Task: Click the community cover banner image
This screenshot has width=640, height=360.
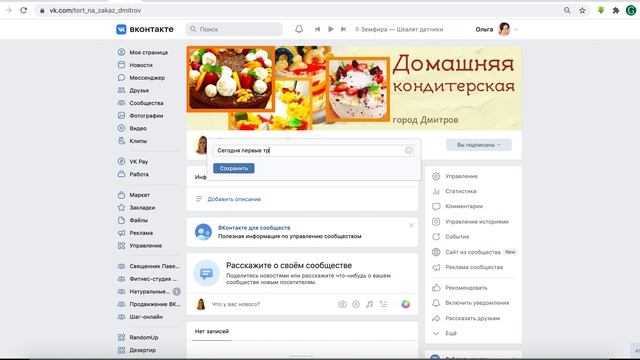Action: tap(354, 88)
